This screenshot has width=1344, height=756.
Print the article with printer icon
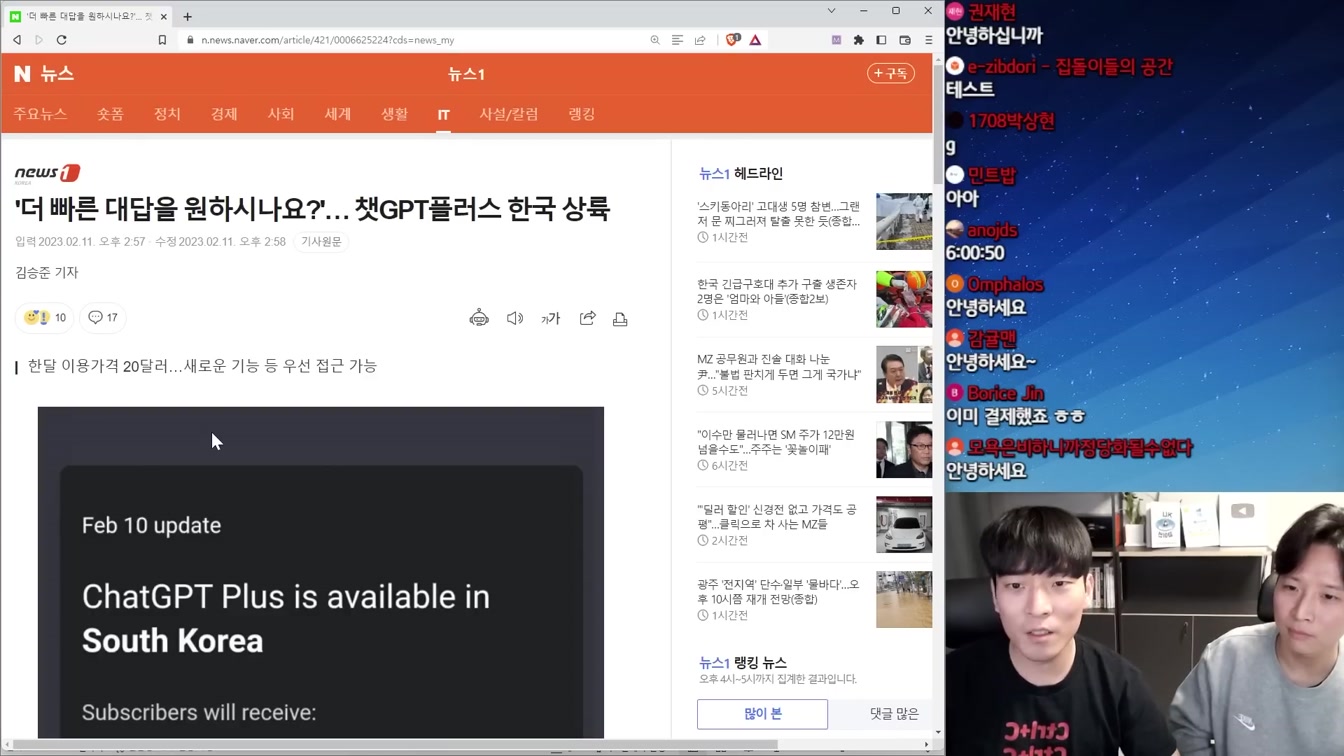620,318
